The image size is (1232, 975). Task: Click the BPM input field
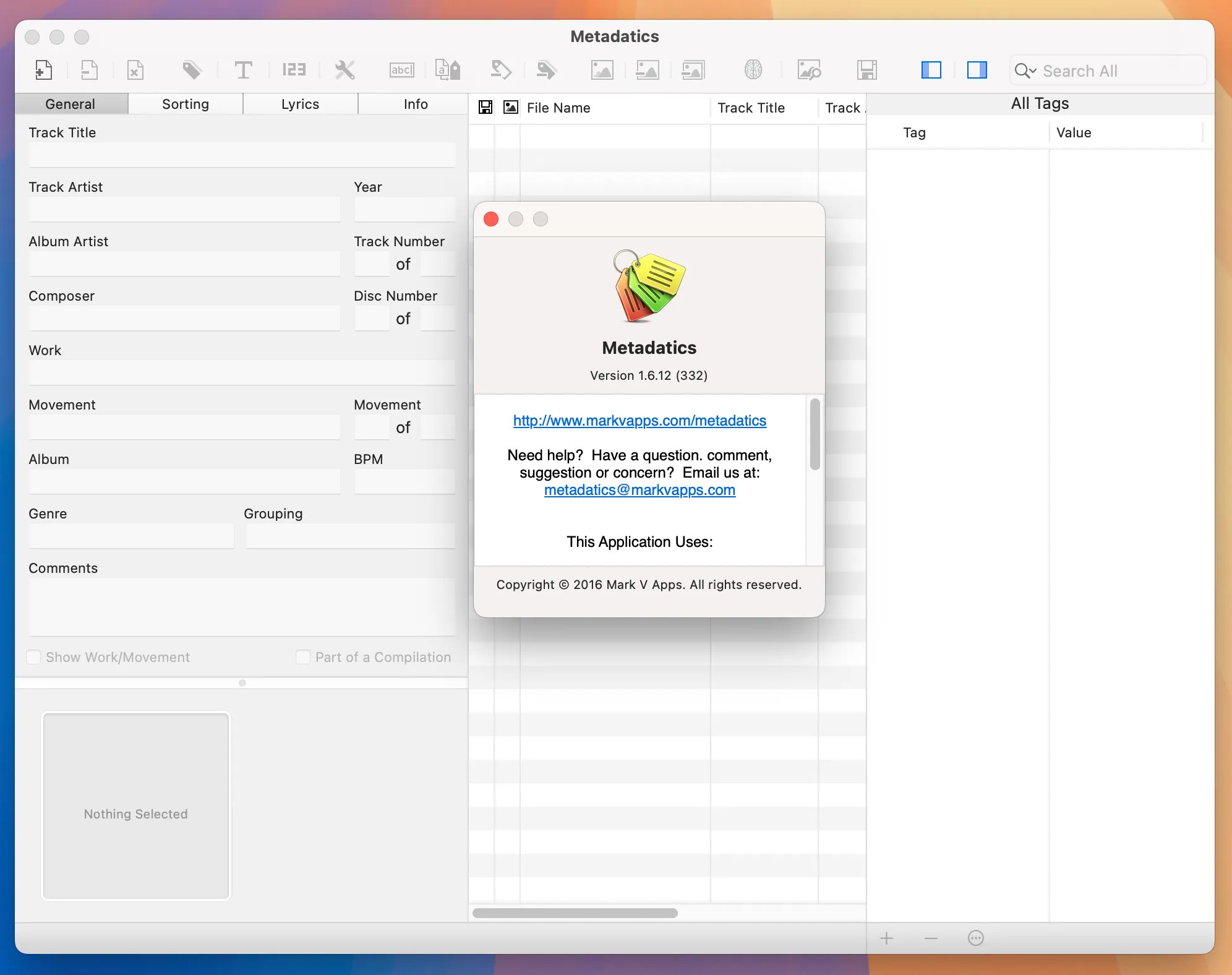[x=405, y=481]
